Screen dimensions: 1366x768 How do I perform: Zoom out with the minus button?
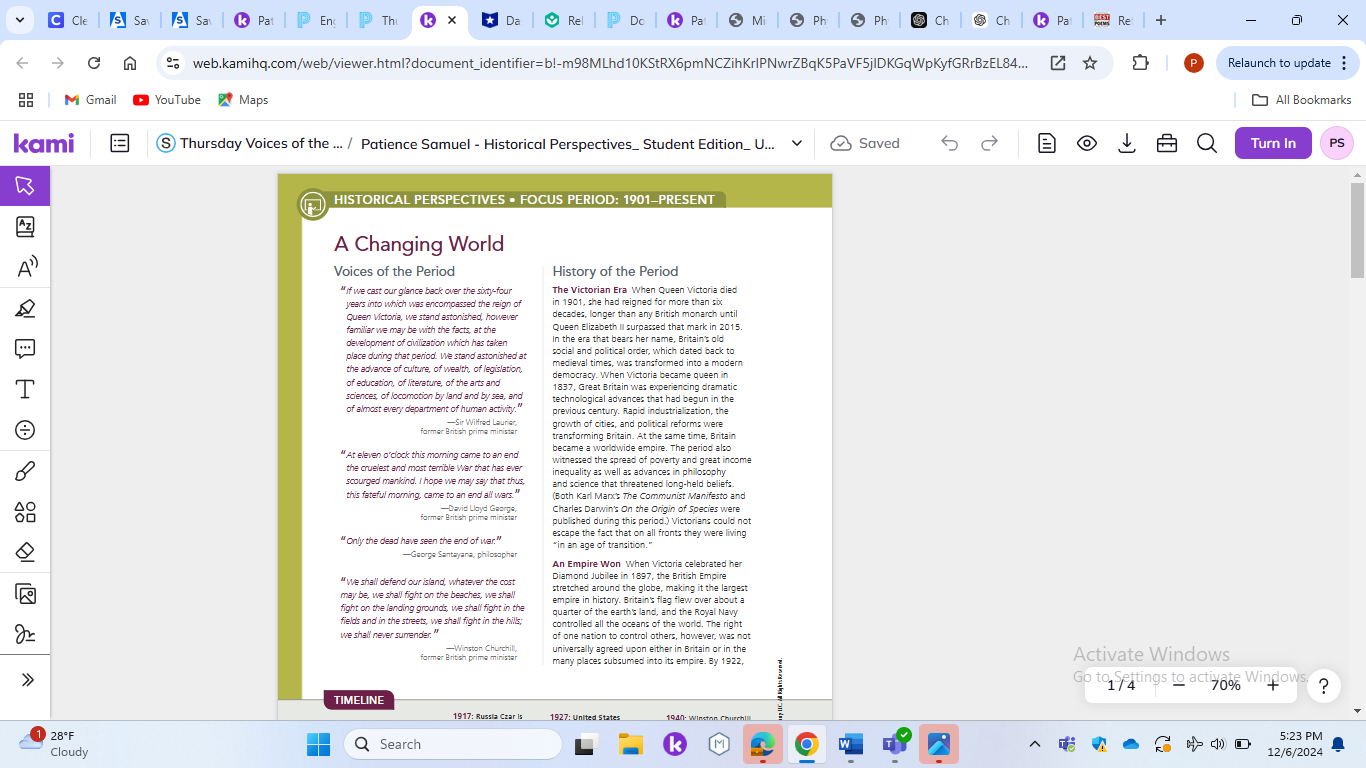1179,685
